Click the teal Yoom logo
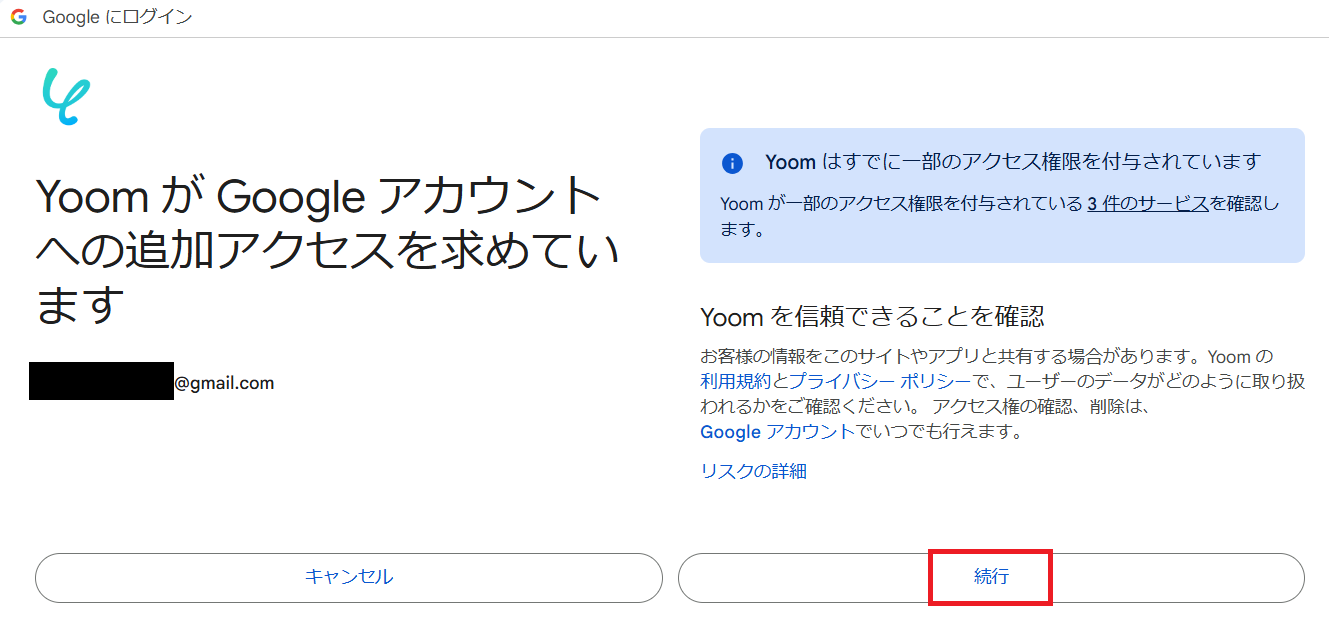 click(66, 97)
